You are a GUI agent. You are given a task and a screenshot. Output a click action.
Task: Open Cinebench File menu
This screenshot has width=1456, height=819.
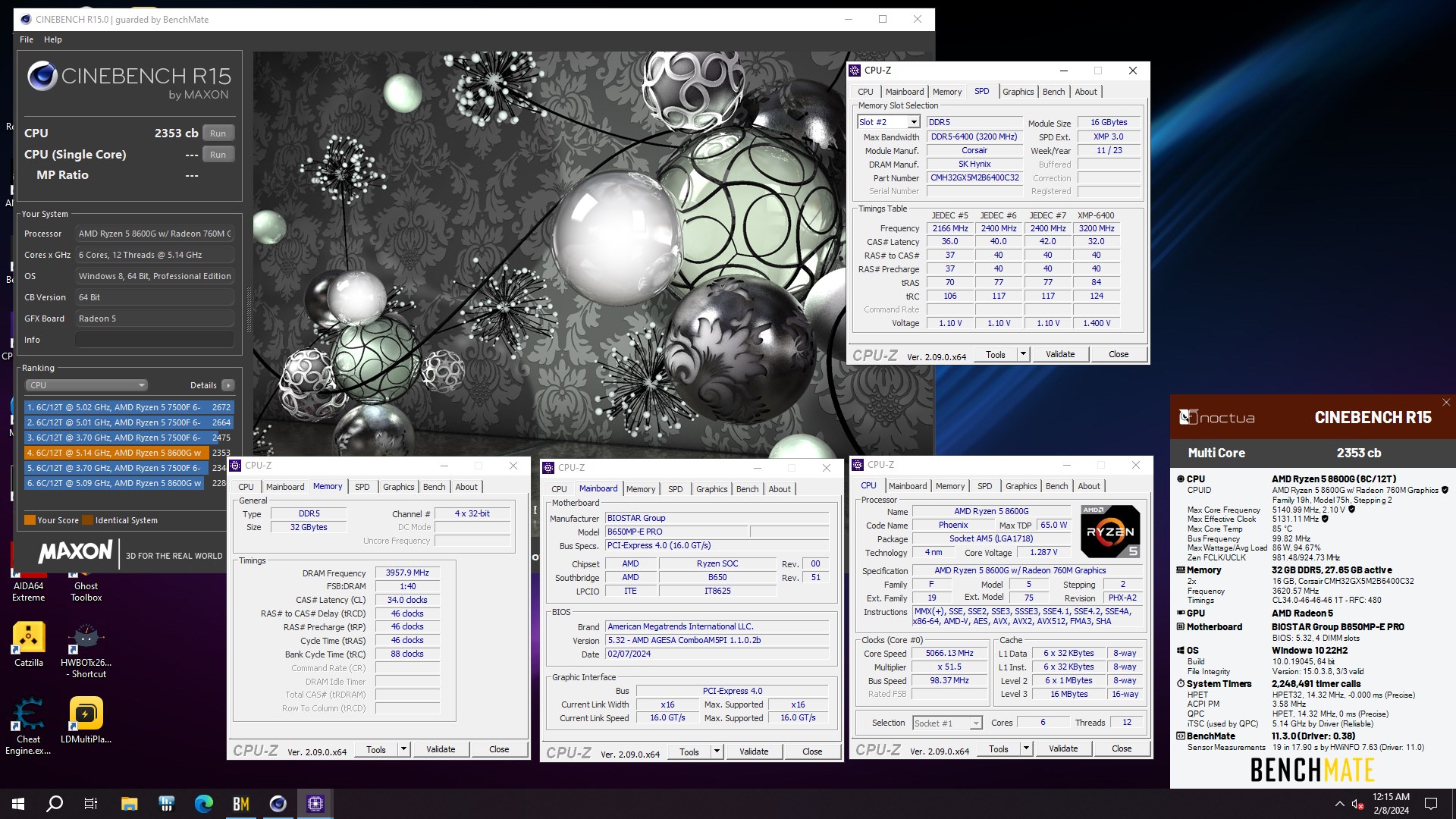pyautogui.click(x=27, y=39)
